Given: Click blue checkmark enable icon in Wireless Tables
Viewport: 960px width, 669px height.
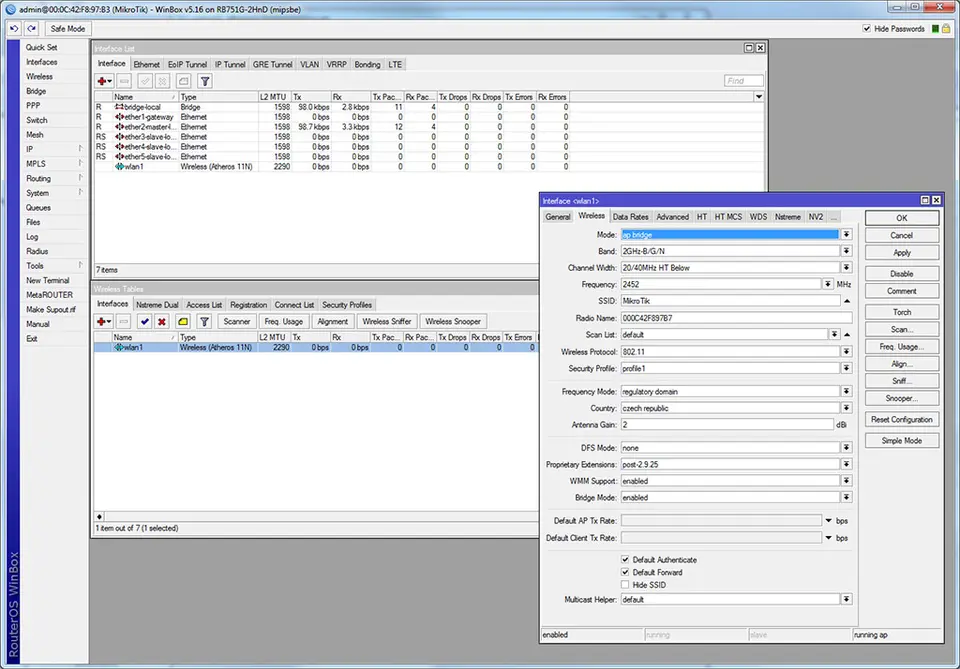Looking at the screenshot, I should (144, 322).
